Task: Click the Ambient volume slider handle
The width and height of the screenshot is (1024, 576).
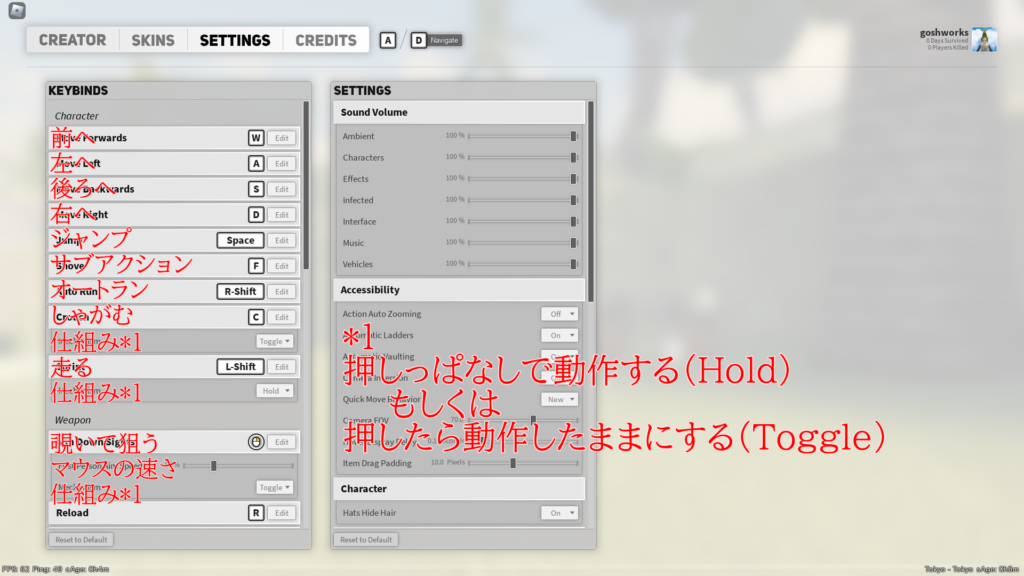Action: (x=574, y=136)
